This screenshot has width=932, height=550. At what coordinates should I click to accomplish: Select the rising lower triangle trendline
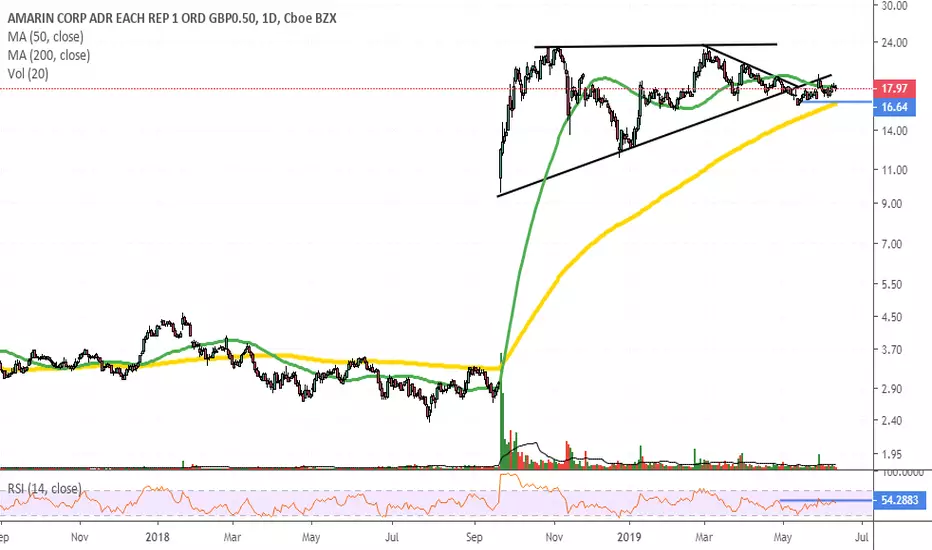[x=664, y=136]
